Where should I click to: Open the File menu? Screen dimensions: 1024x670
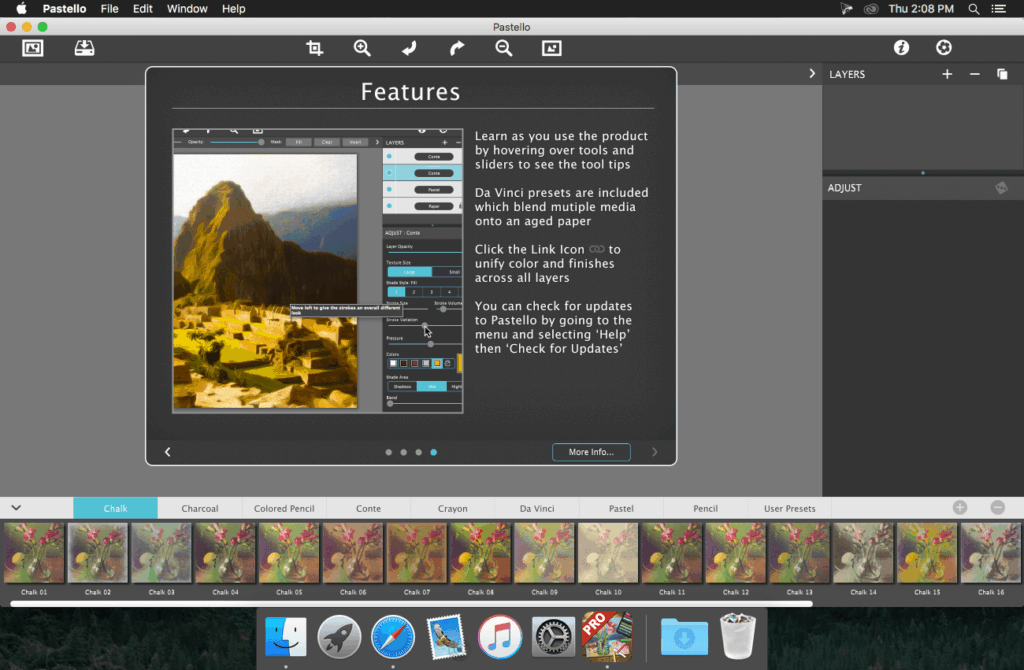coord(110,8)
